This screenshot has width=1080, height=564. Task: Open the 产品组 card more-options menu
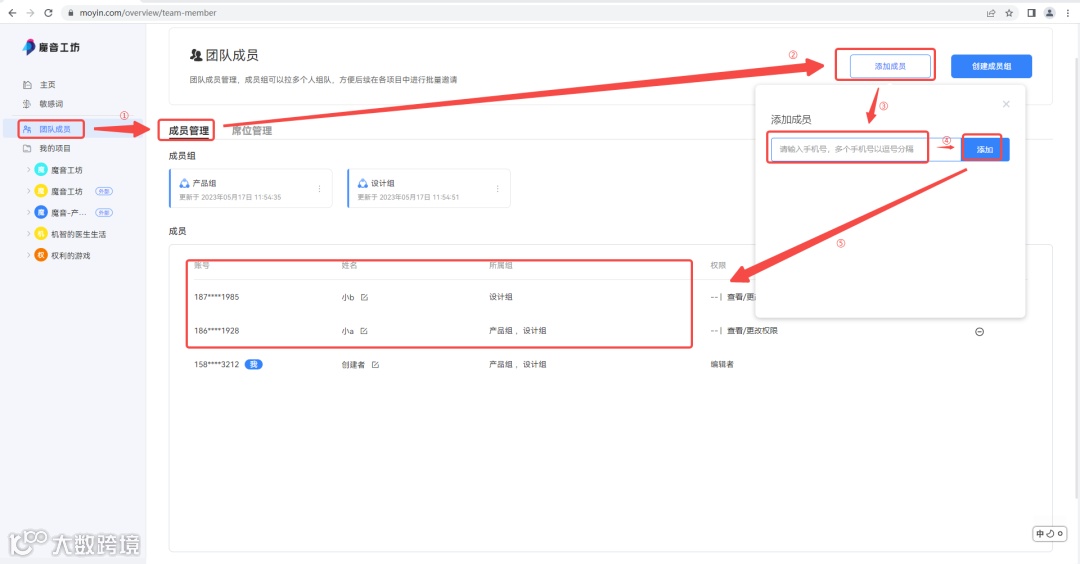[319, 189]
